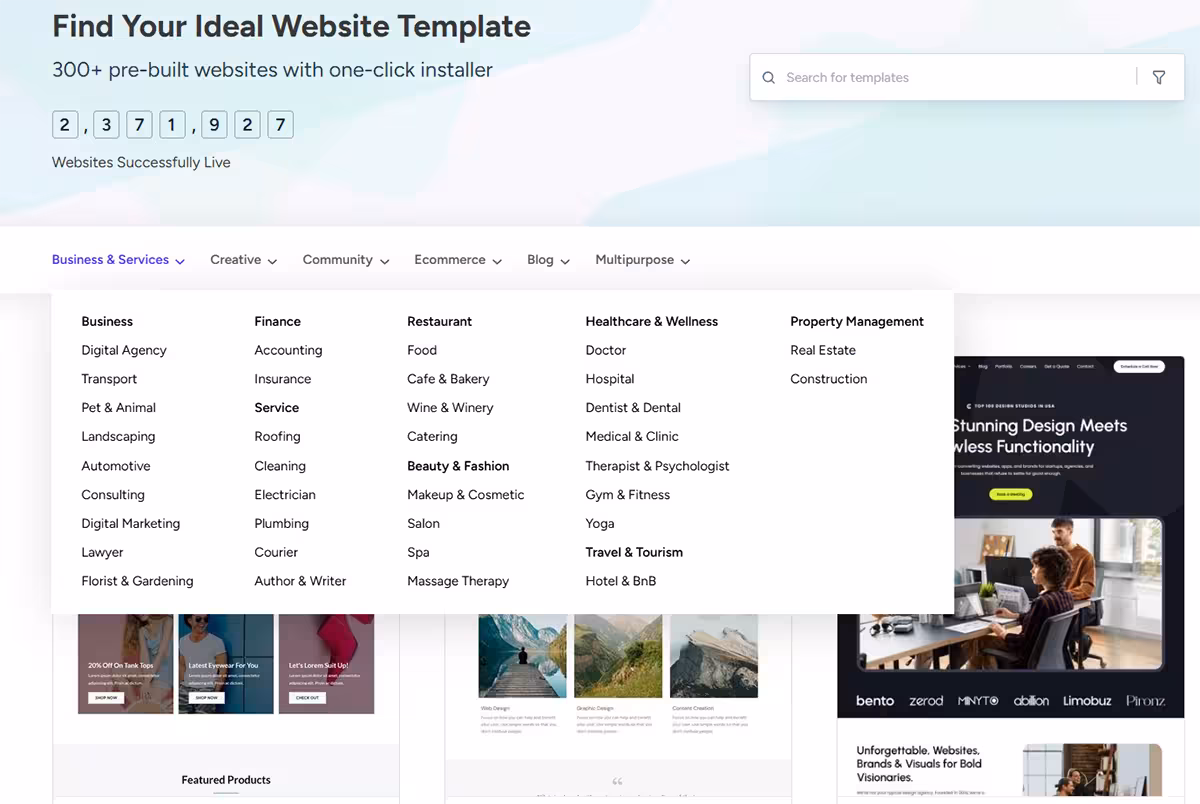Open the filter funnel icon
This screenshot has height=804, width=1200.
tap(1159, 78)
